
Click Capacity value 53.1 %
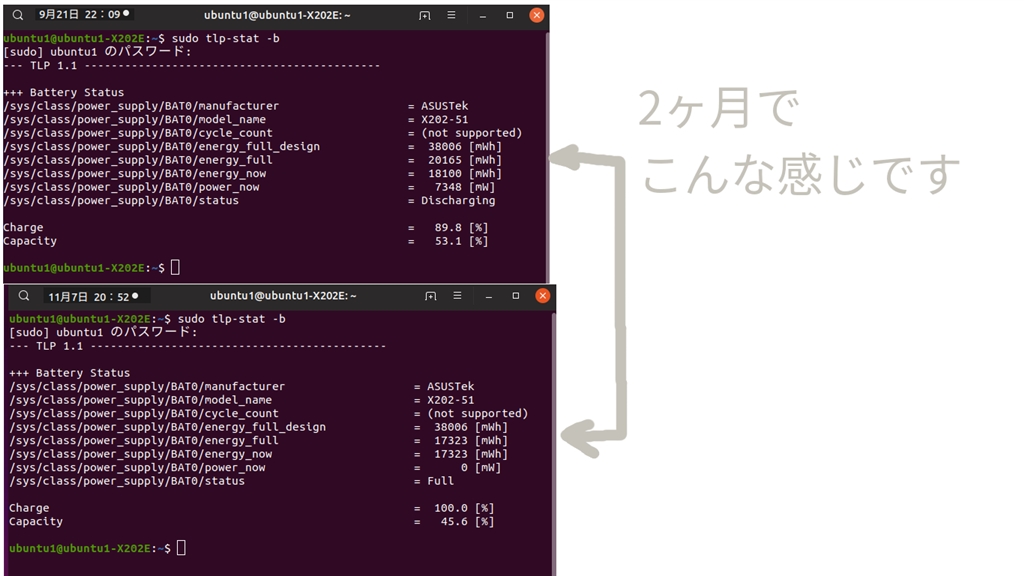(x=461, y=242)
